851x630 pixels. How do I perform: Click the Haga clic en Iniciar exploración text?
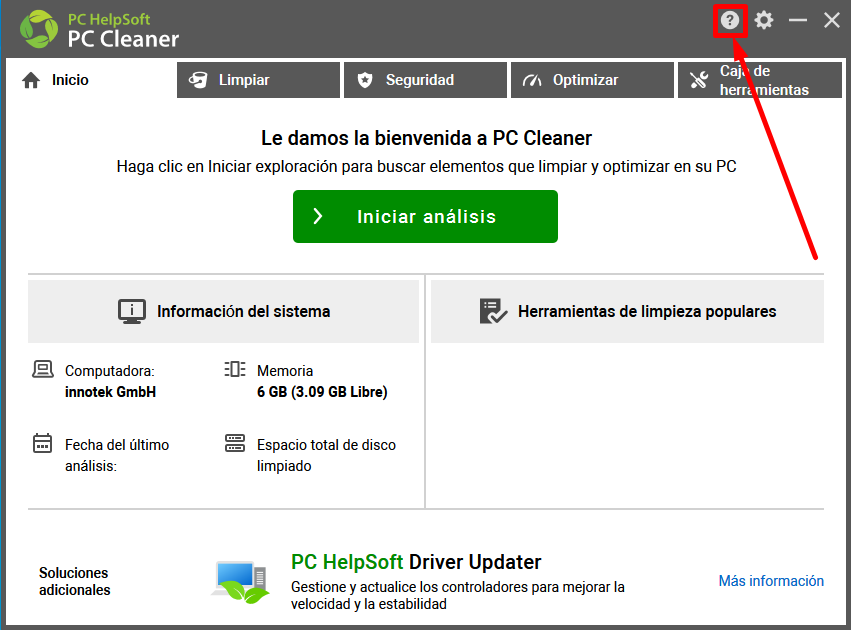click(x=426, y=167)
